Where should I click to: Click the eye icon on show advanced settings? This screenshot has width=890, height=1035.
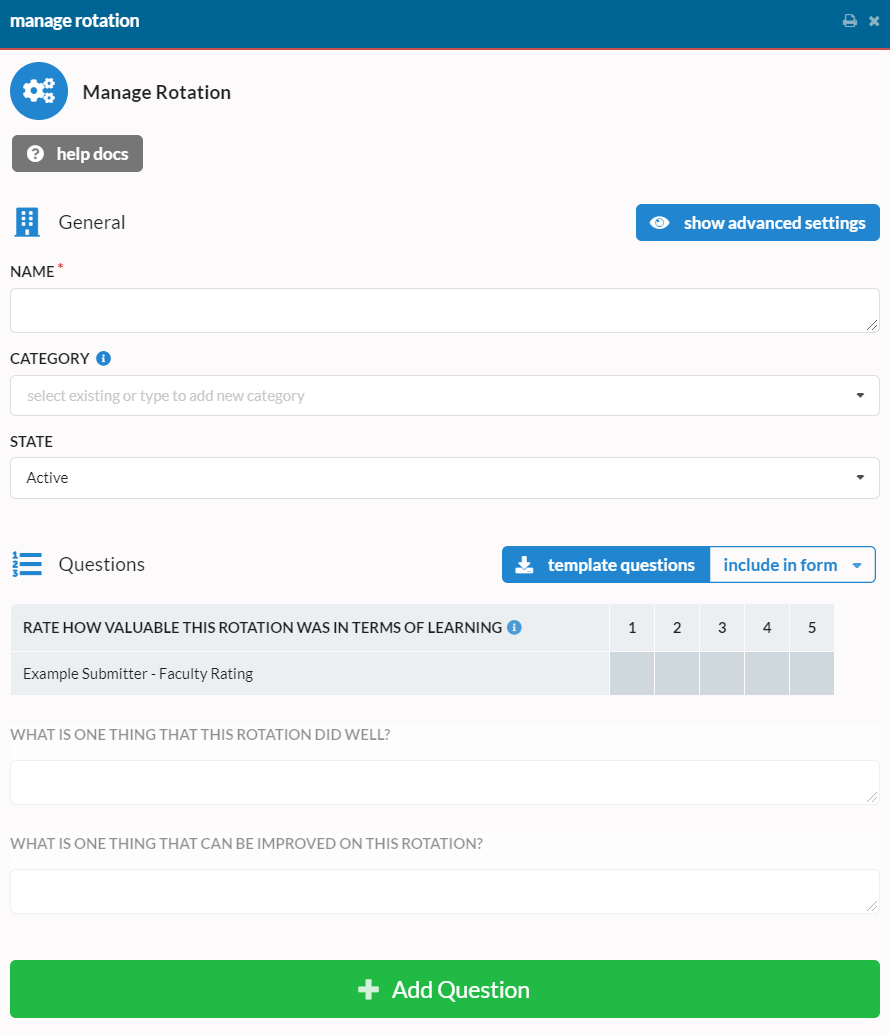tap(659, 222)
